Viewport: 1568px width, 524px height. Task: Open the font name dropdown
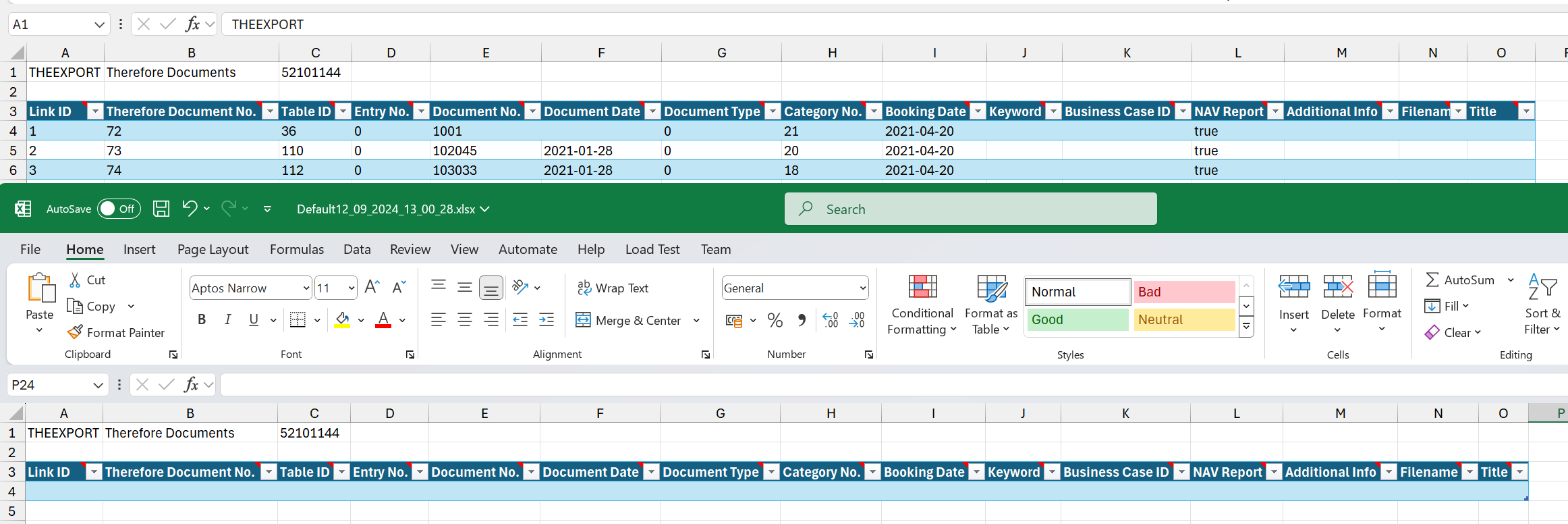coord(306,288)
